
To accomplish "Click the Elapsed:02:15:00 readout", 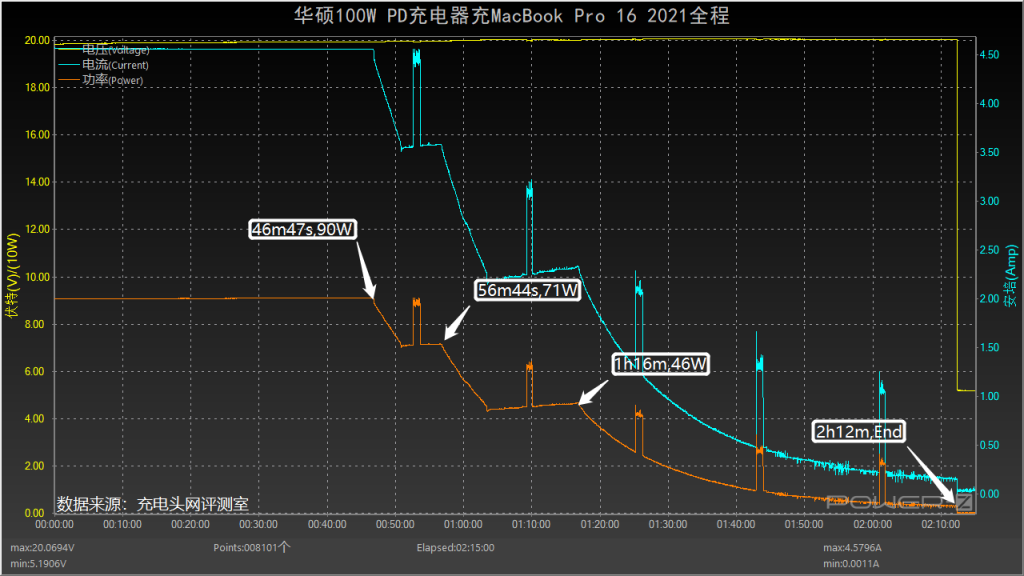I will tap(455, 548).
